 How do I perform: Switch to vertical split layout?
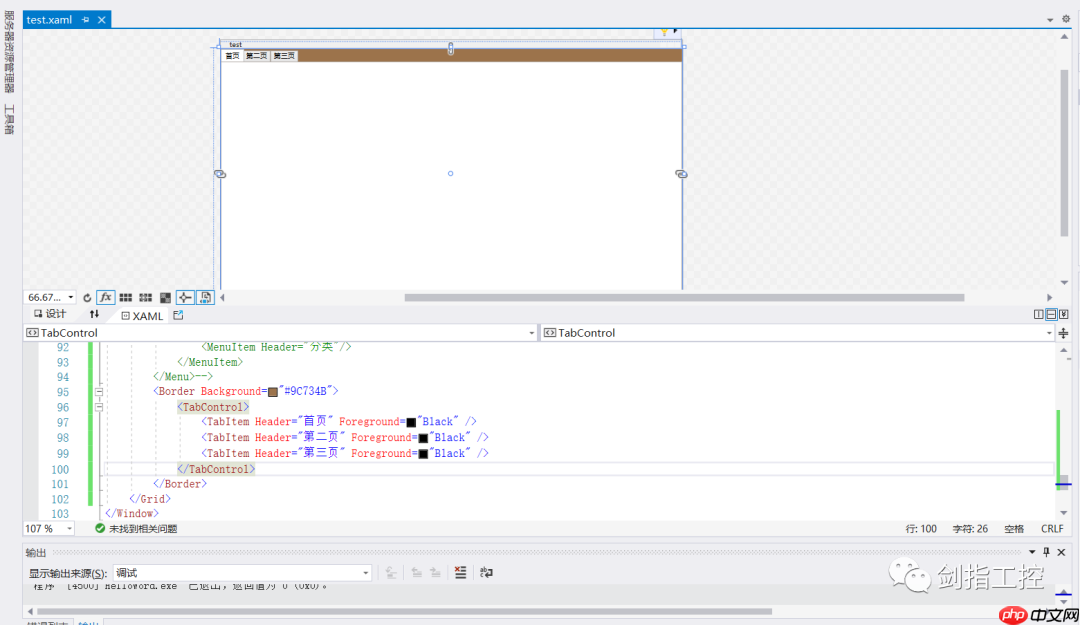click(1038, 314)
